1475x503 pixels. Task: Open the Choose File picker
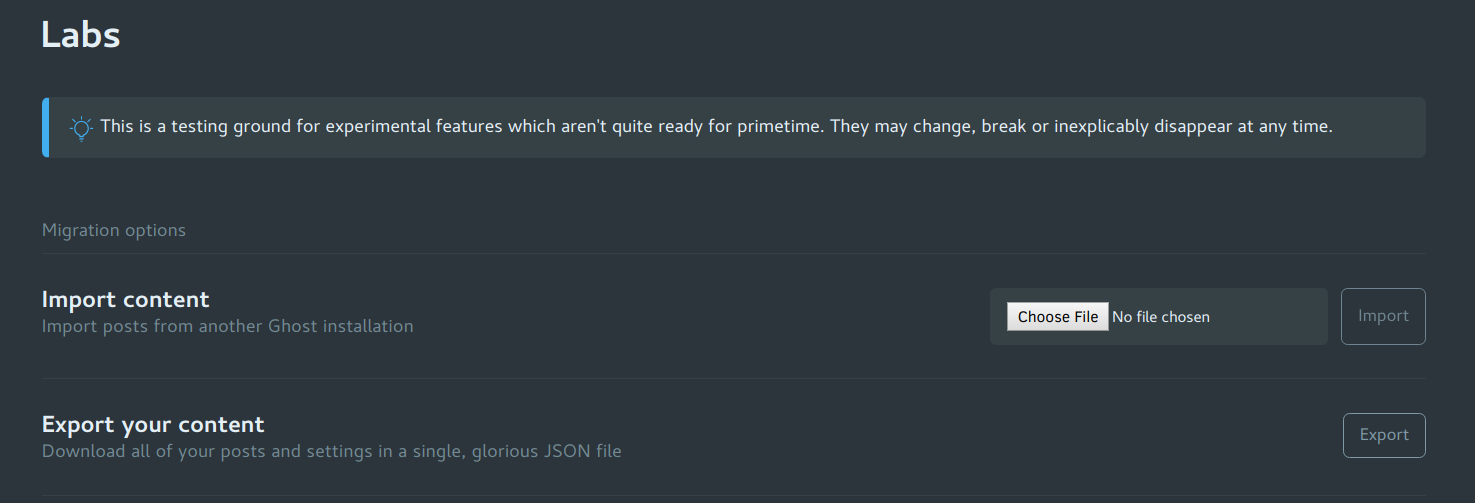[x=1058, y=317]
